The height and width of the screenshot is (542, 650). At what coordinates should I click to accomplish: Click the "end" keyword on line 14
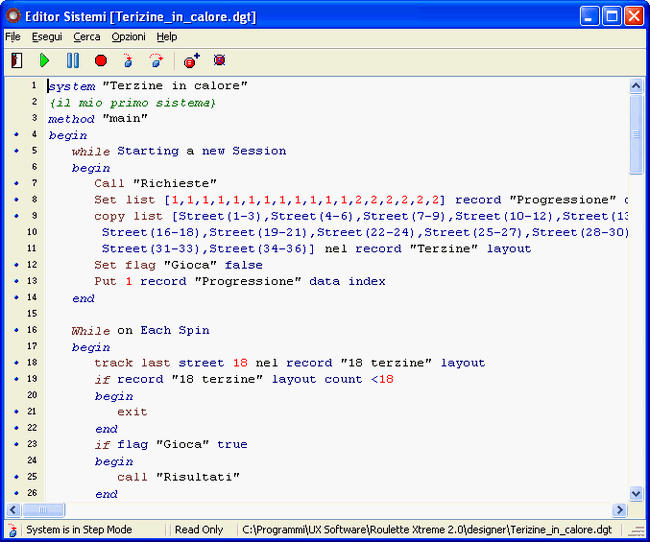[x=83, y=298]
